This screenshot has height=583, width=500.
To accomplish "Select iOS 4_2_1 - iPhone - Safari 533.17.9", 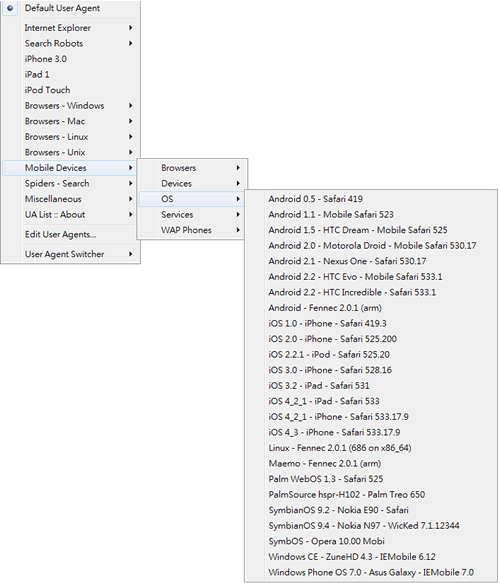I will [371, 417].
